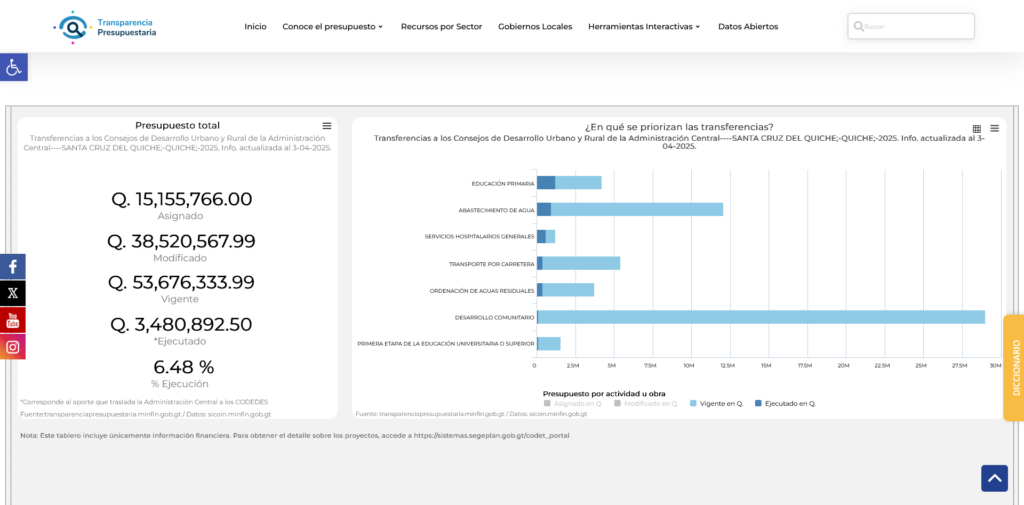
Task: Click the Transparencia Presupuestaria logo
Action: coord(106,27)
